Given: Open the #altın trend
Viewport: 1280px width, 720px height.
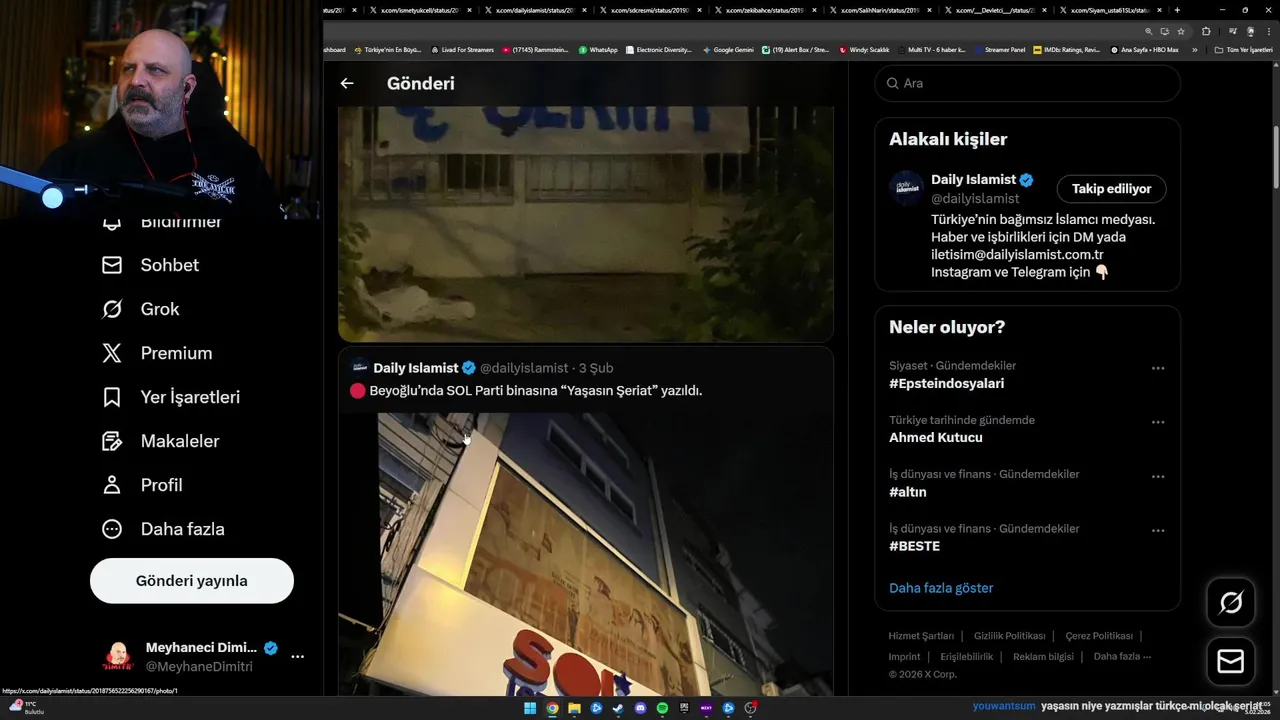Looking at the screenshot, I should [908, 492].
